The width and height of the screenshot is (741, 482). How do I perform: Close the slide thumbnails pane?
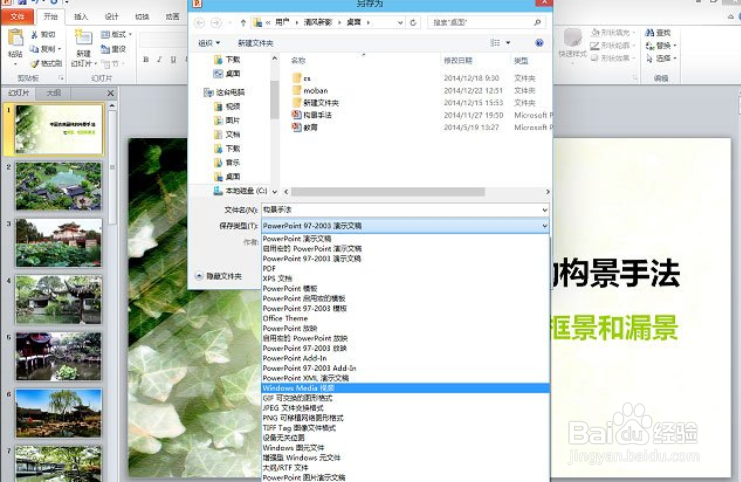pos(111,93)
